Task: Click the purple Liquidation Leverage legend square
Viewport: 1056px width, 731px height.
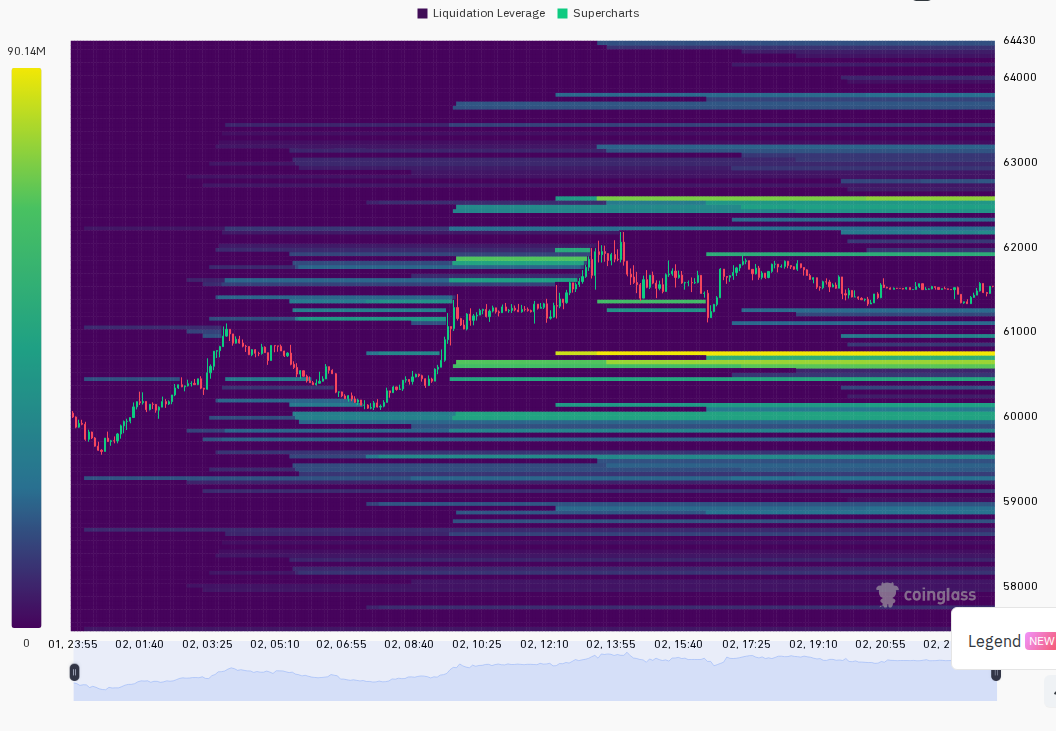Action: pyautogui.click(x=423, y=13)
